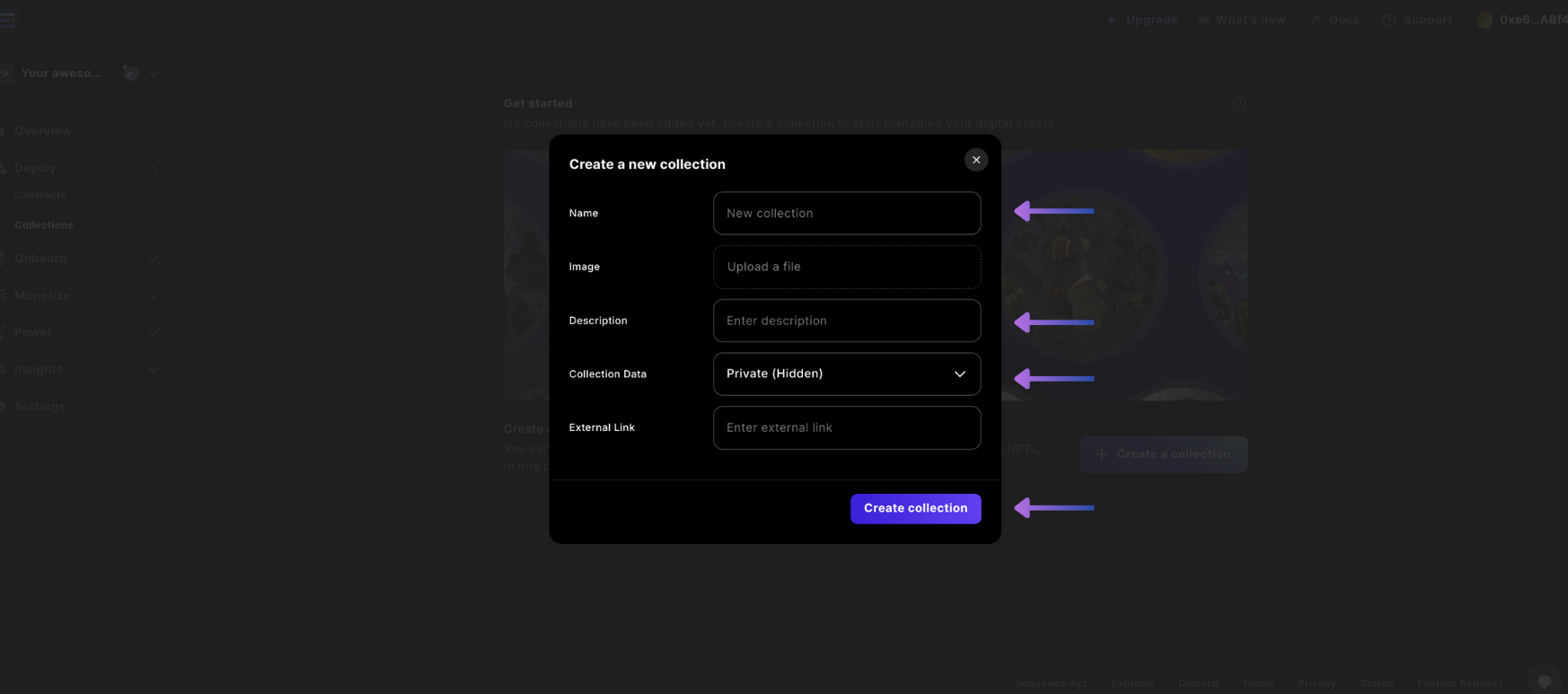Click the Support question mark icon
This screenshot has width=1568, height=694.
(1389, 20)
